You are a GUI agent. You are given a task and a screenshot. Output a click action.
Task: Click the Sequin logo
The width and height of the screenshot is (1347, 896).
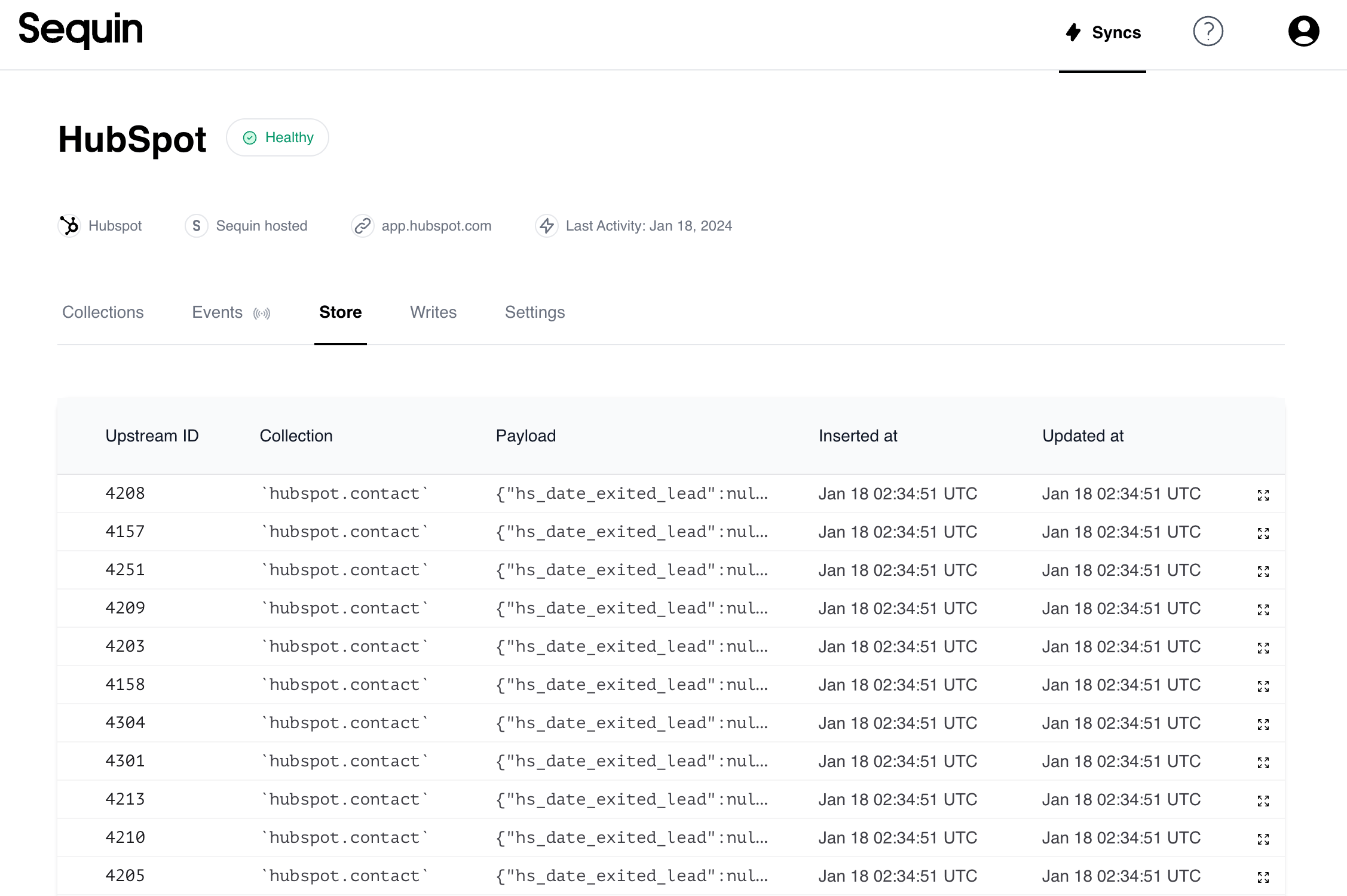point(81,30)
